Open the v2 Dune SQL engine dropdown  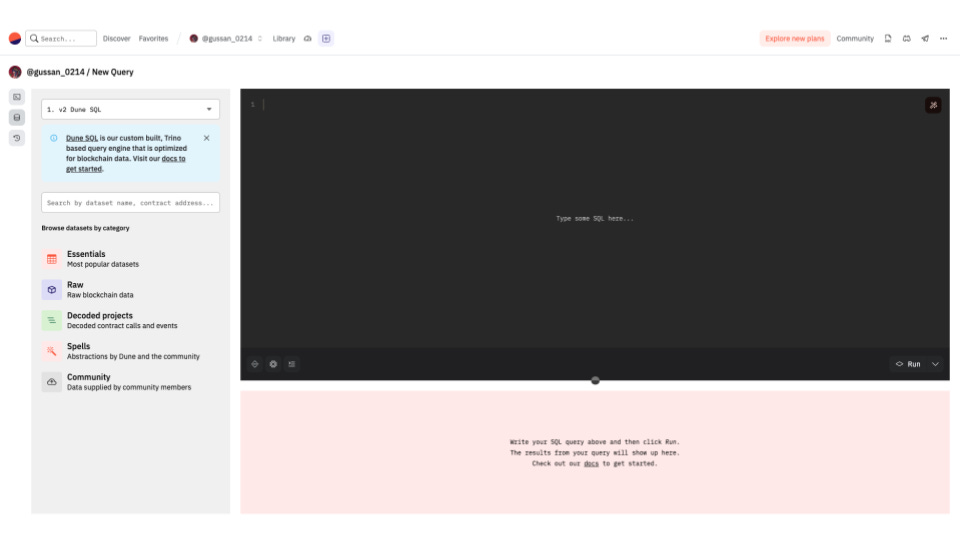tap(130, 110)
